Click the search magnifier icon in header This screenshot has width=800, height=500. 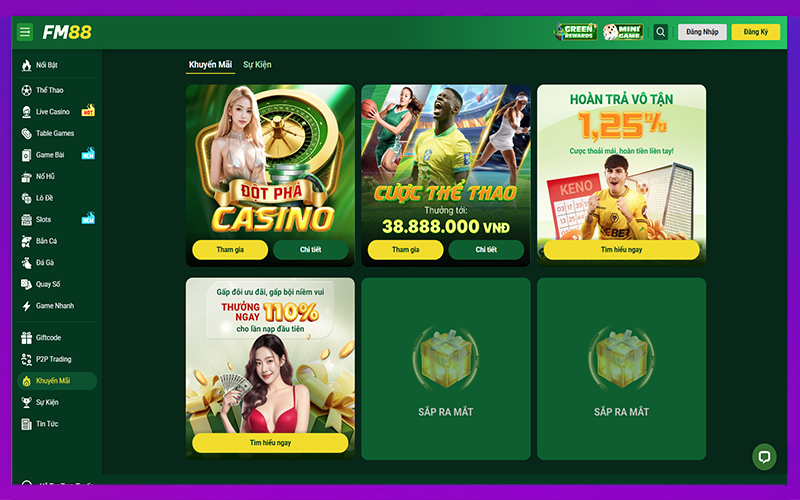660,32
